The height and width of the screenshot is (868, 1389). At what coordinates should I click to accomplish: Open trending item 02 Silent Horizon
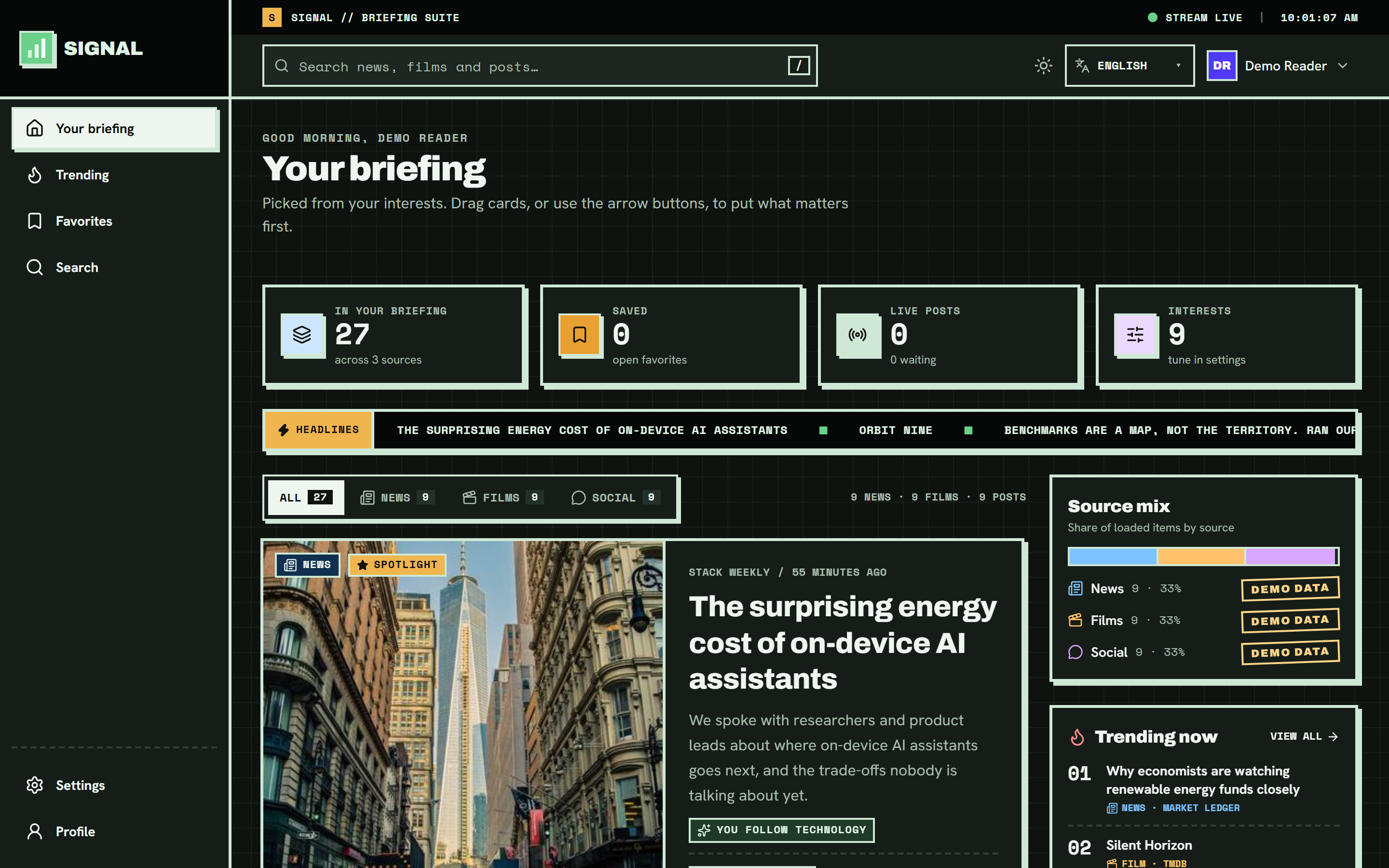tap(1150, 846)
